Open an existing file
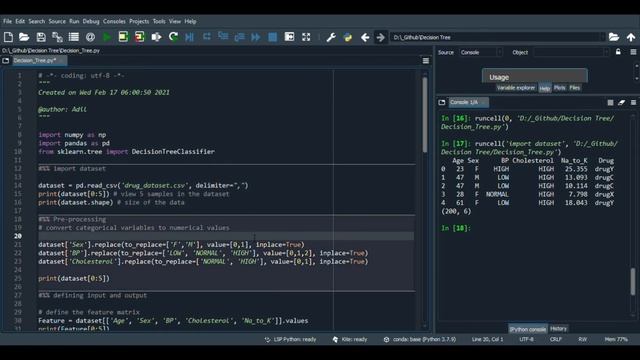Screen dimensions: 640x360 (24, 37)
